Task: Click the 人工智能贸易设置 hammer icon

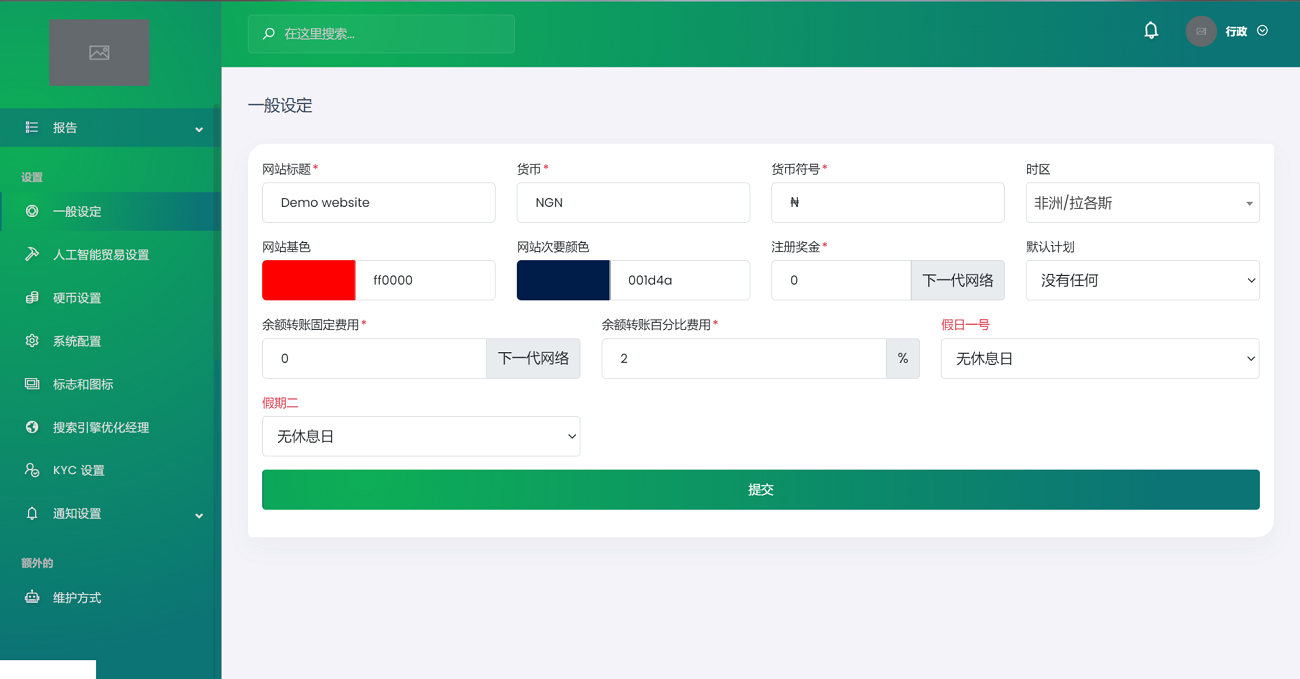Action: click(x=32, y=255)
